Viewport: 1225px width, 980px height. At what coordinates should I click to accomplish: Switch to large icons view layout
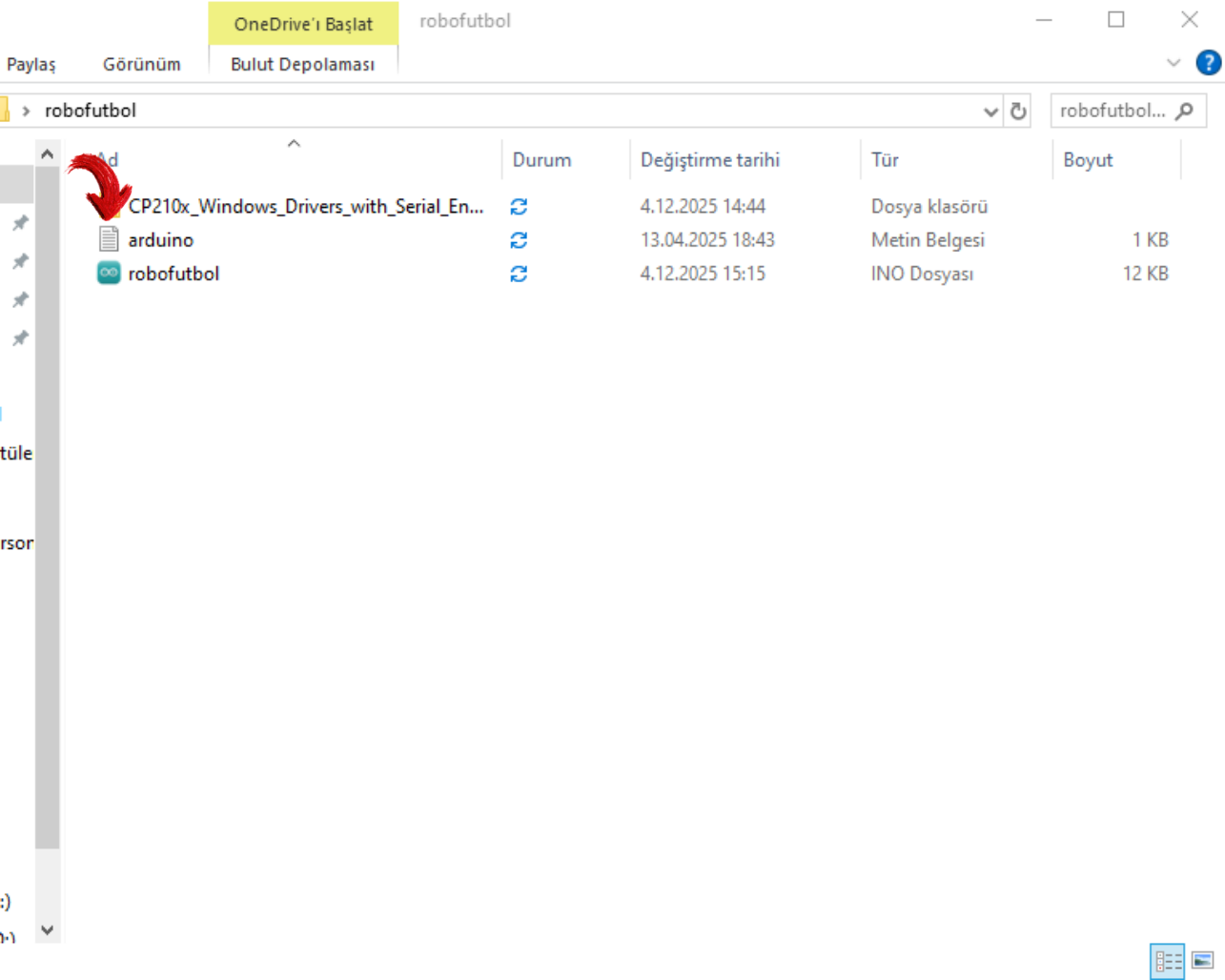click(1202, 960)
